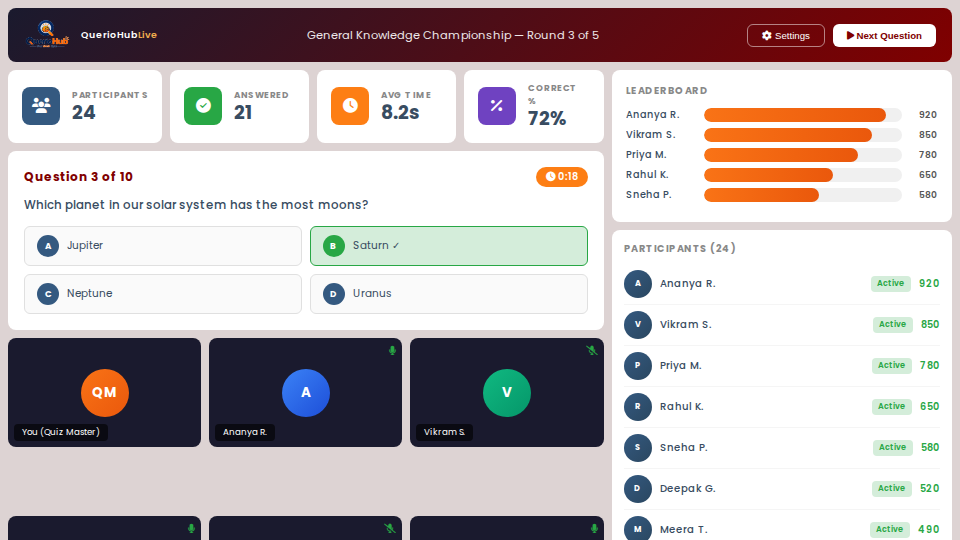This screenshot has width=960, height=540.
Task: Click the 0:18 countdown timer badge
Action: (562, 176)
